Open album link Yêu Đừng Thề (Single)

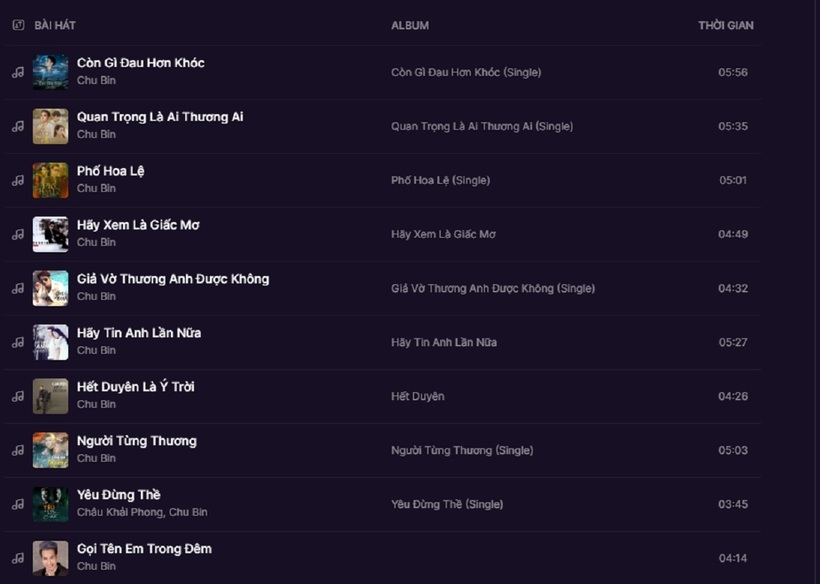[x=447, y=505]
